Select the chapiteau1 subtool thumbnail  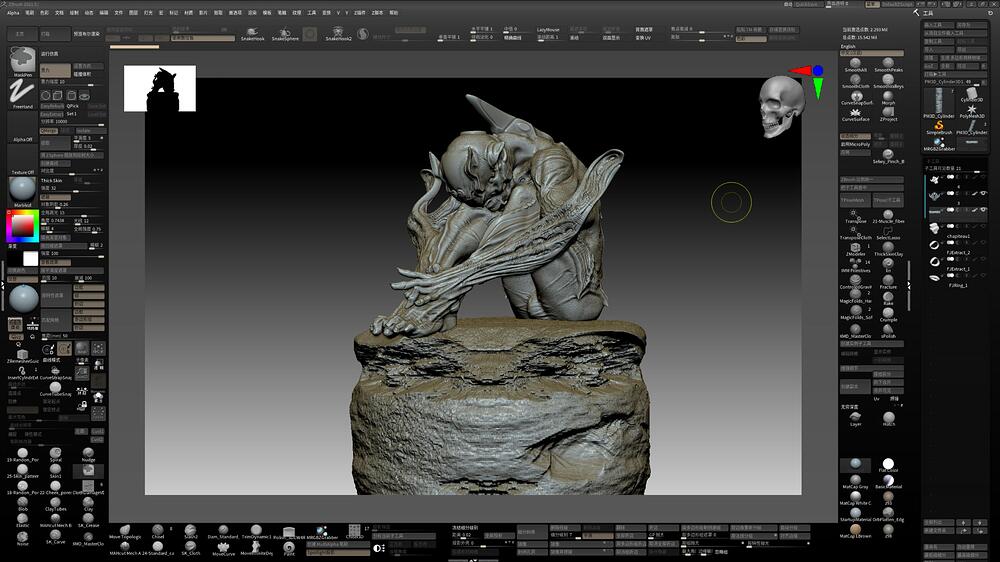tap(934, 228)
